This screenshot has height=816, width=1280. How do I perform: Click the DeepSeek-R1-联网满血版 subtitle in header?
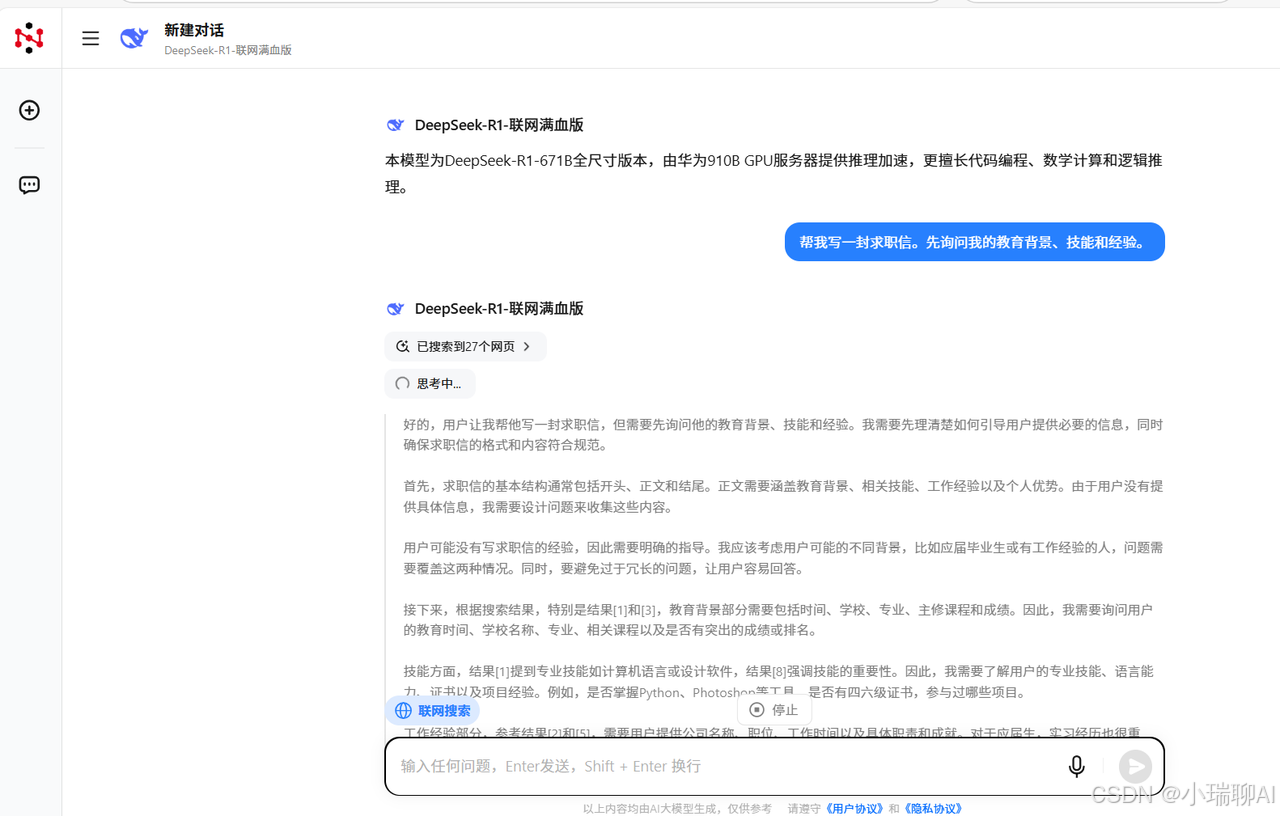(x=228, y=50)
